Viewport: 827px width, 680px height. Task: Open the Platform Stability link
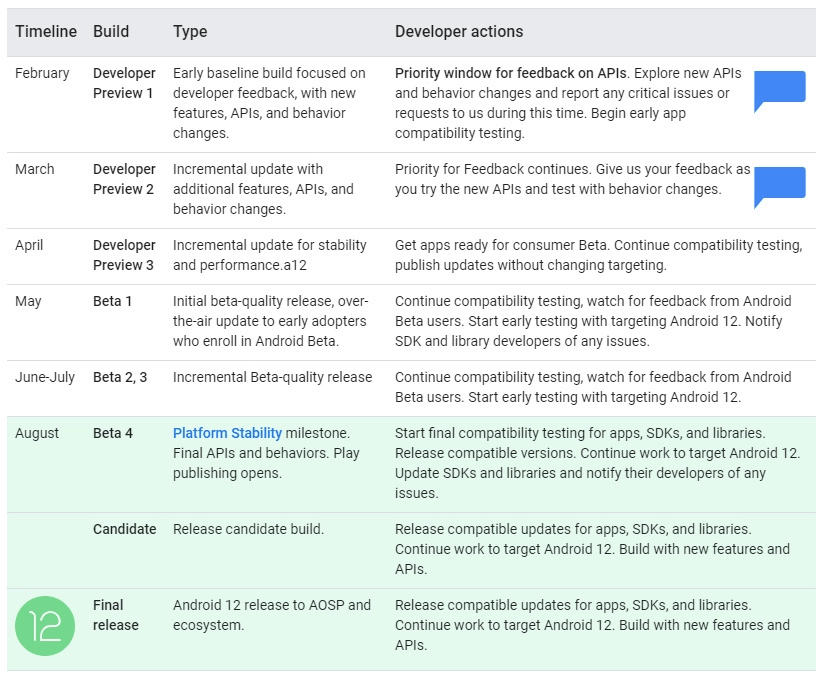coord(227,433)
